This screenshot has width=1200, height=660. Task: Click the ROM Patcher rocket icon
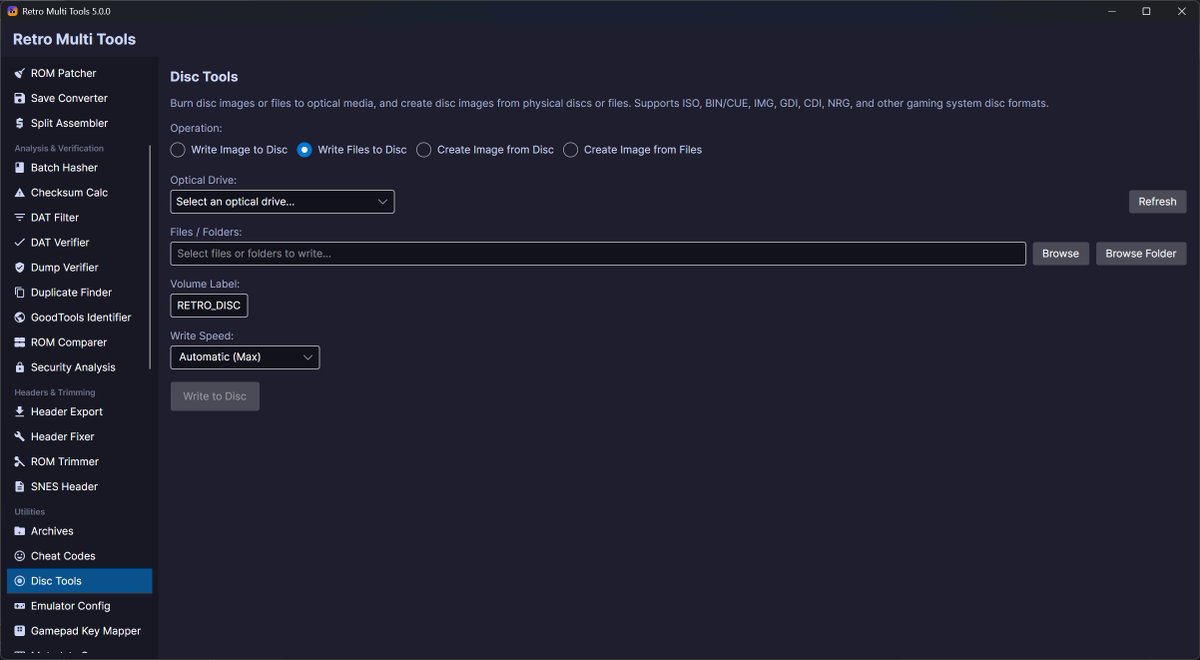20,73
